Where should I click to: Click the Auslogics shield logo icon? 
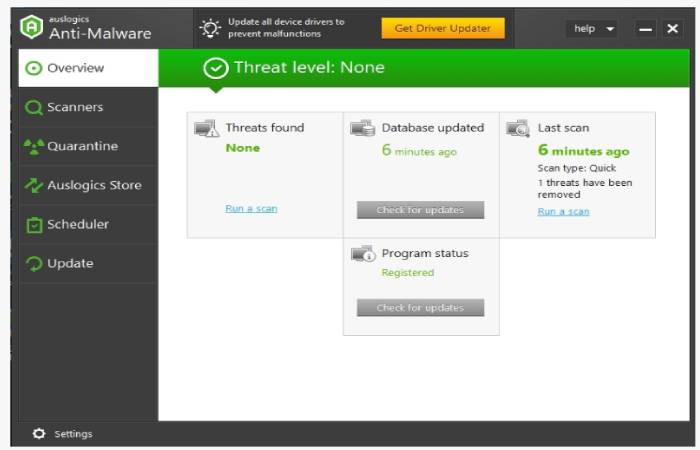point(32,27)
